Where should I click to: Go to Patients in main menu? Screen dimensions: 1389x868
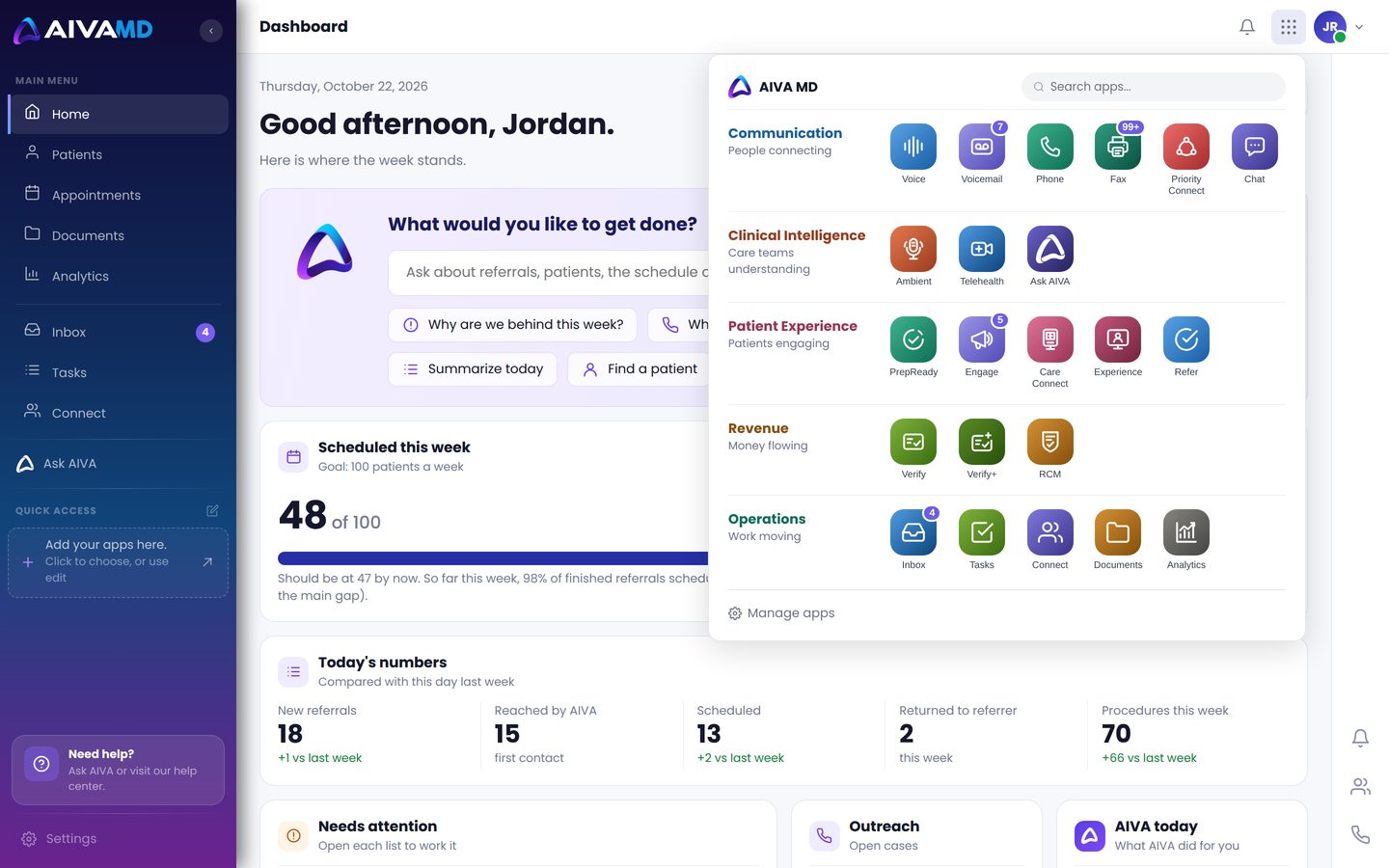click(x=118, y=154)
